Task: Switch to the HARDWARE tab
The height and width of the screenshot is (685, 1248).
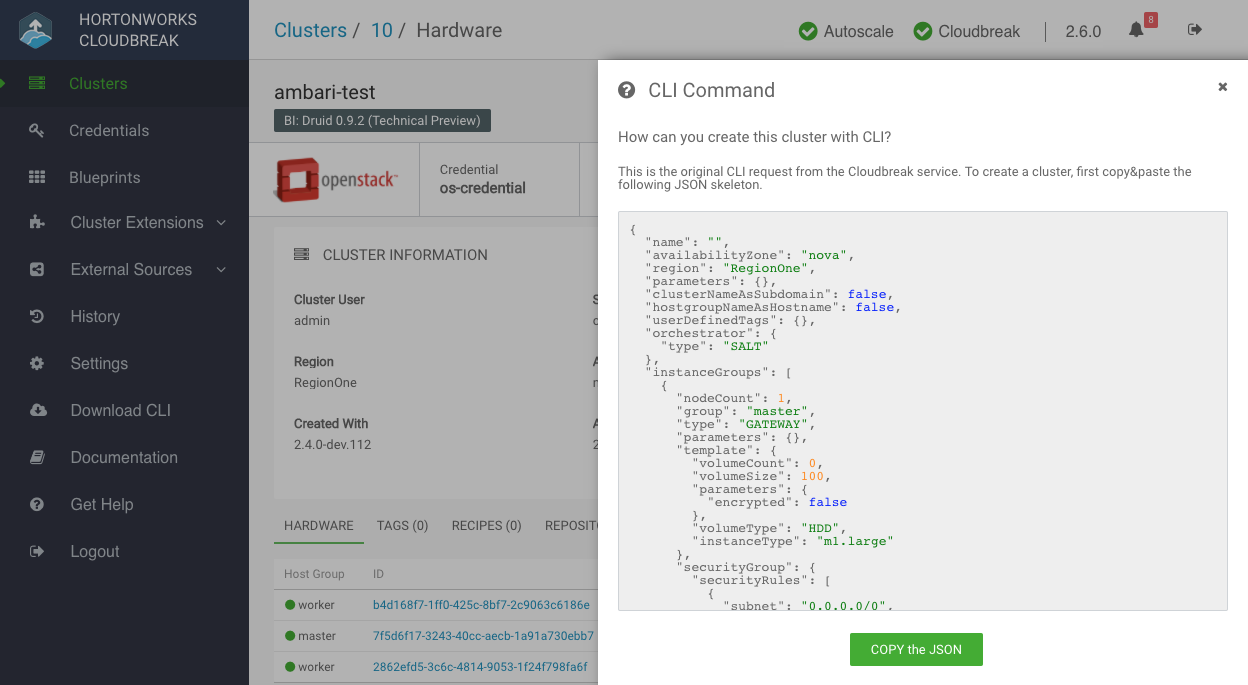Action: [x=319, y=525]
